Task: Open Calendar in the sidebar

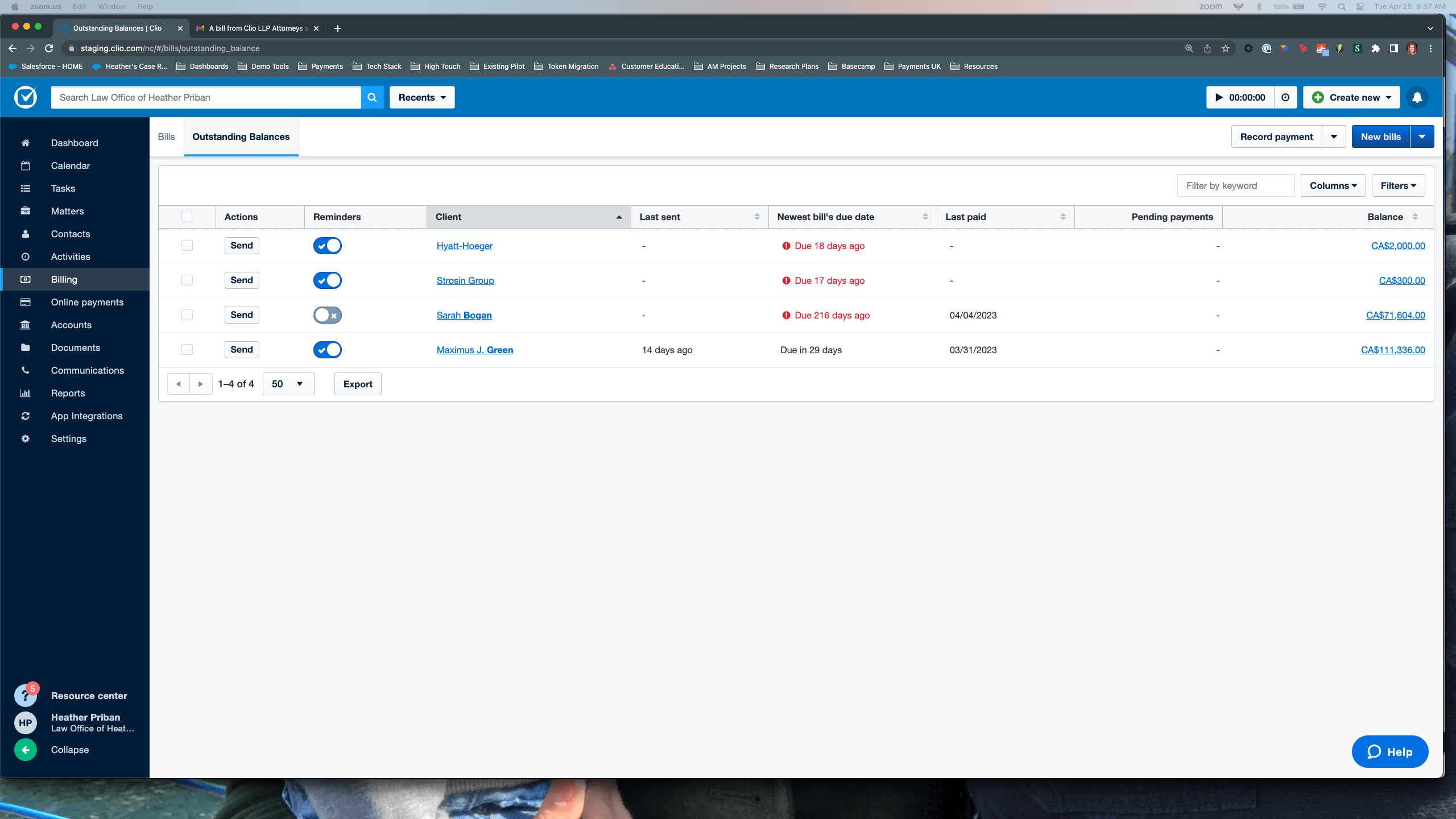Action: click(x=75, y=166)
